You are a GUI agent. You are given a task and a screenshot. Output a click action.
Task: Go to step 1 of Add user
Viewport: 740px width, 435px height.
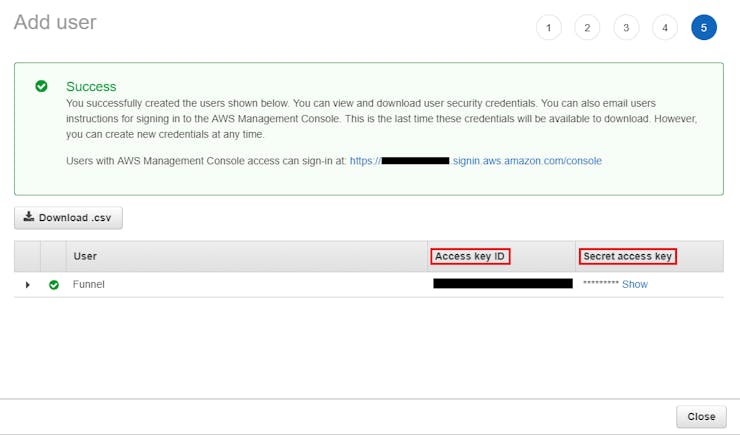click(548, 28)
